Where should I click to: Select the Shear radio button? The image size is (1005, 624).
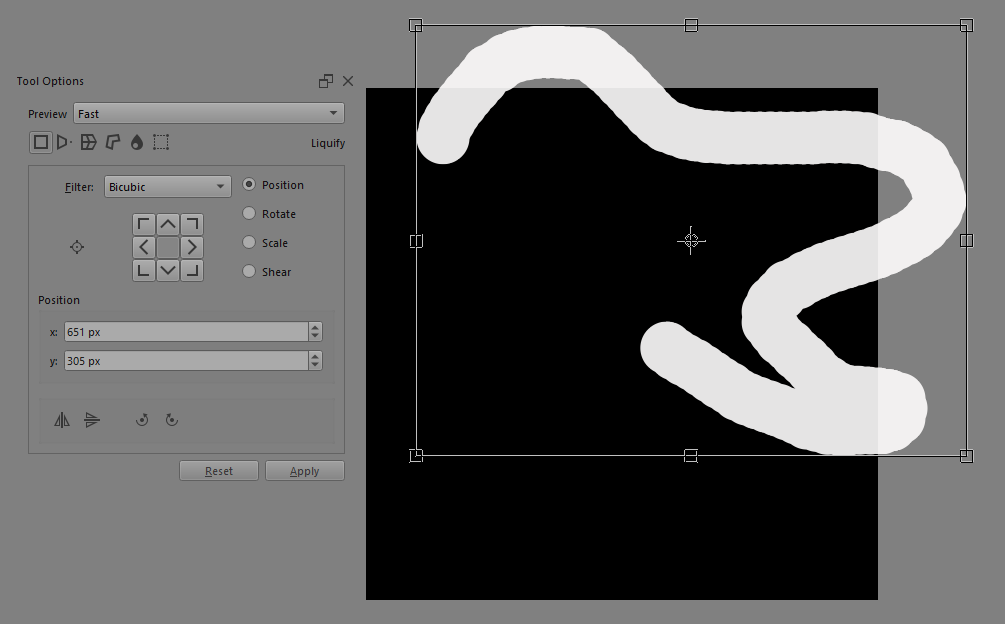tap(250, 272)
